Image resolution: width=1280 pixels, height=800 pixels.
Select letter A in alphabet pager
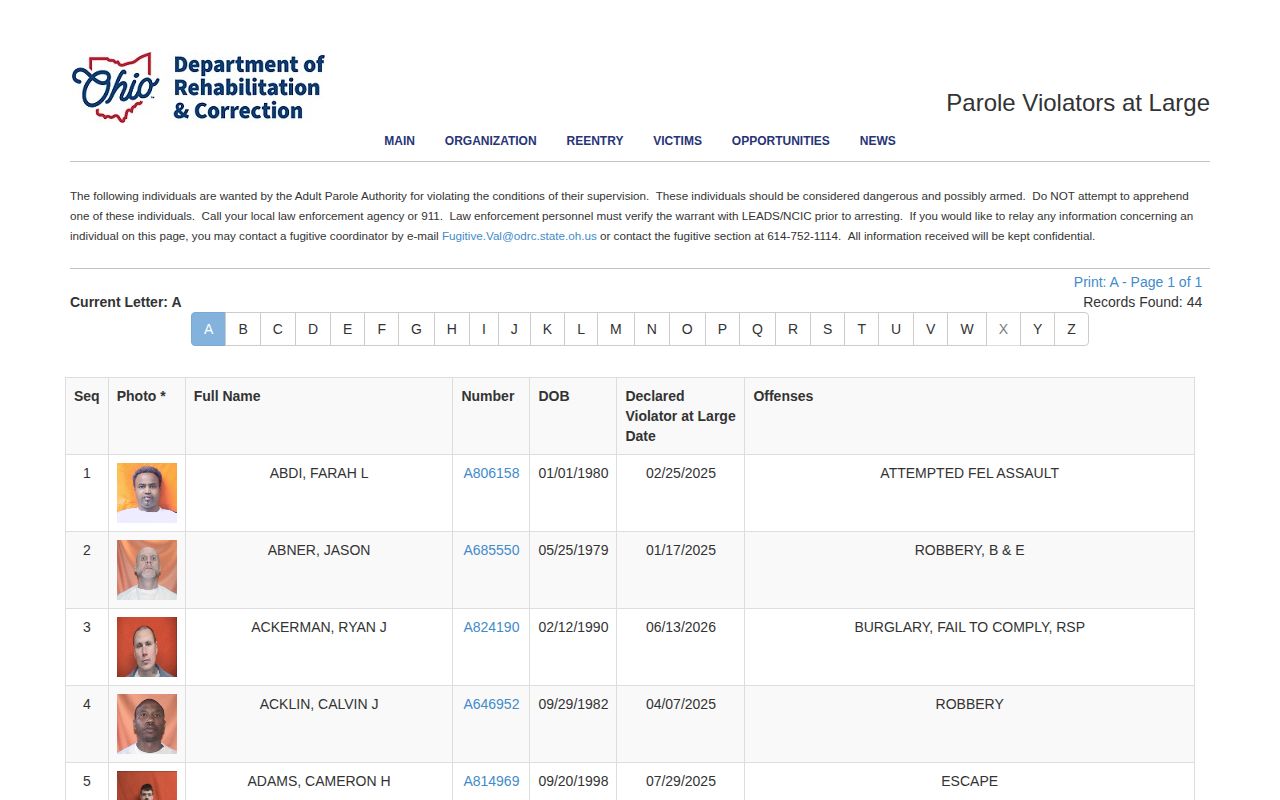208,329
